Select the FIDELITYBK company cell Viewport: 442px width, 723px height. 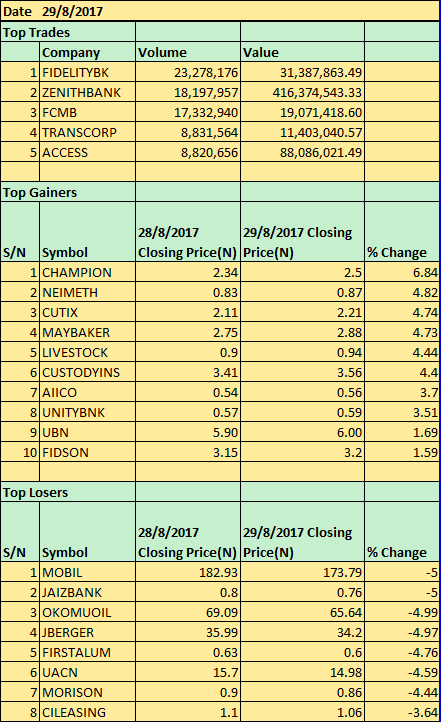(88, 72)
